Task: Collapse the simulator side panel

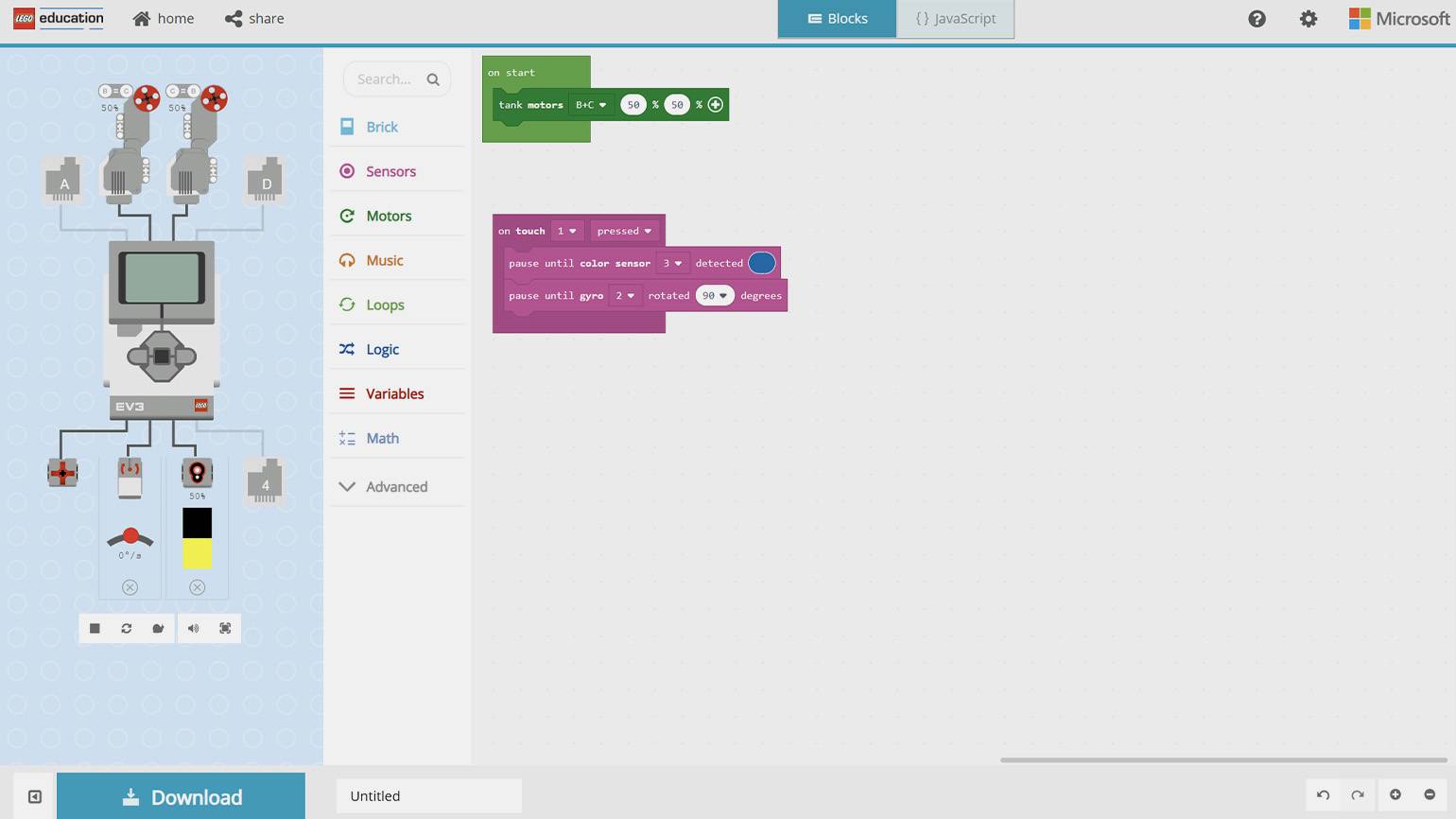Action: [35, 796]
